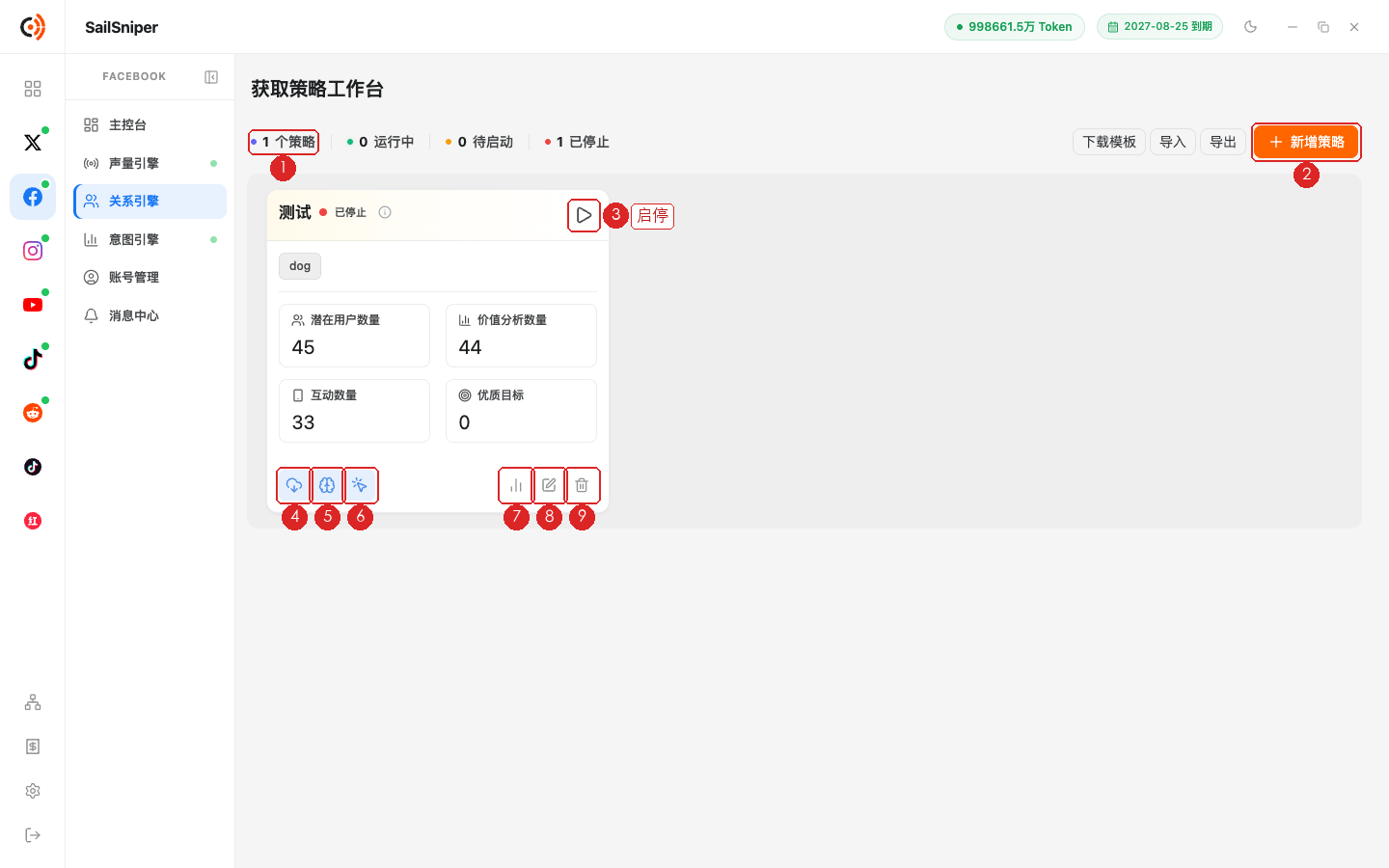Open the red Xiaohongshu icon
1389x868 pixels.
pos(33,521)
